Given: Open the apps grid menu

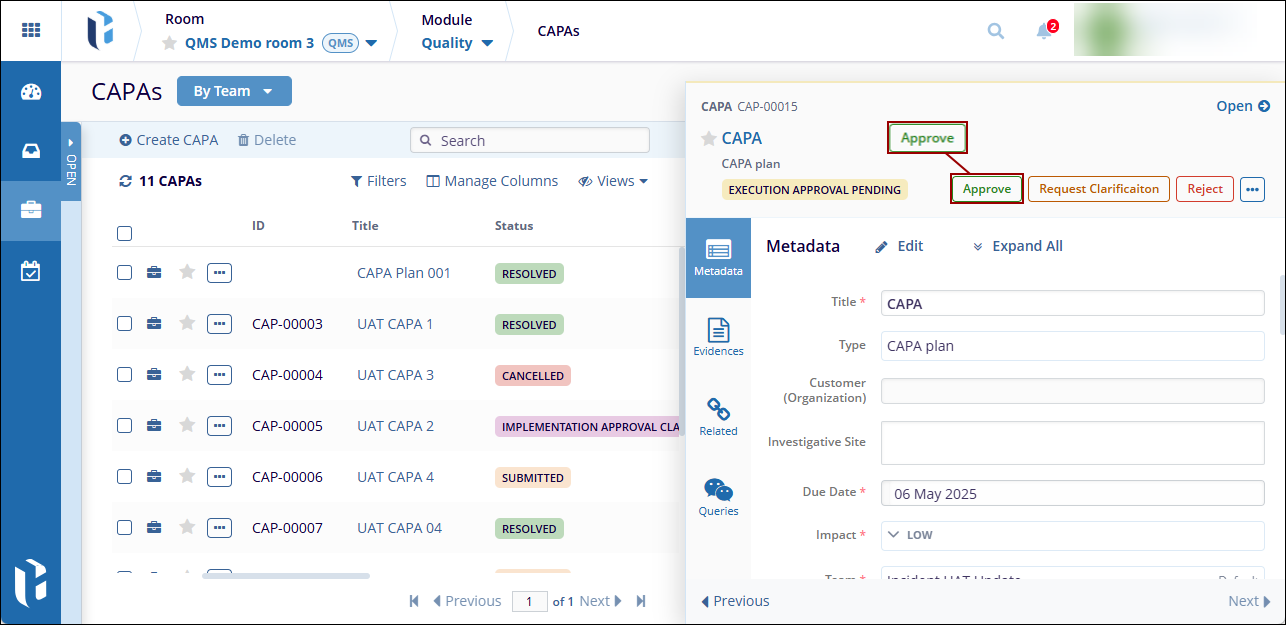Looking at the screenshot, I should click(x=31, y=30).
